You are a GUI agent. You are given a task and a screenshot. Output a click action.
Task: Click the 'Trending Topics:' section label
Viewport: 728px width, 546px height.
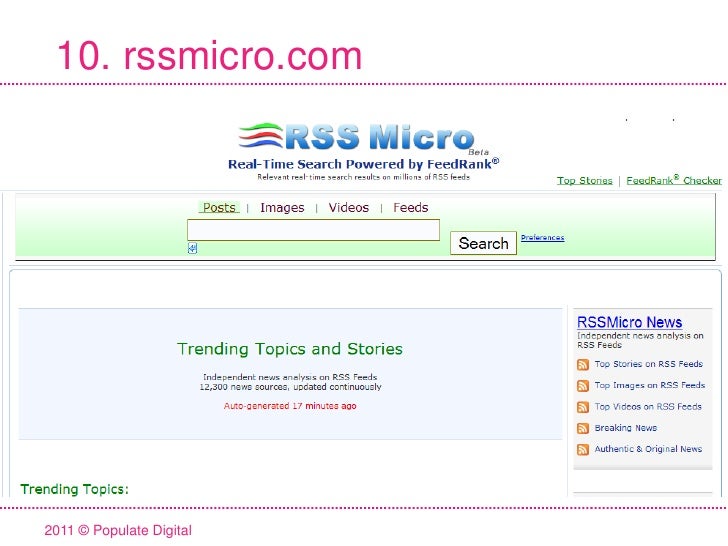click(74, 489)
